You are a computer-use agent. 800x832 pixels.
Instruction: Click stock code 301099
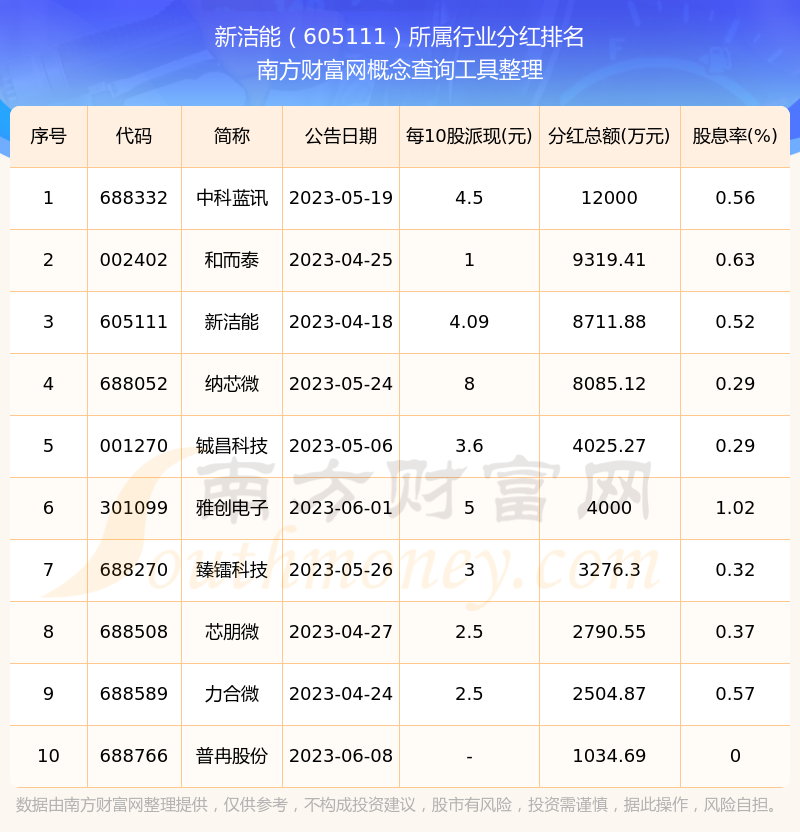point(134,508)
